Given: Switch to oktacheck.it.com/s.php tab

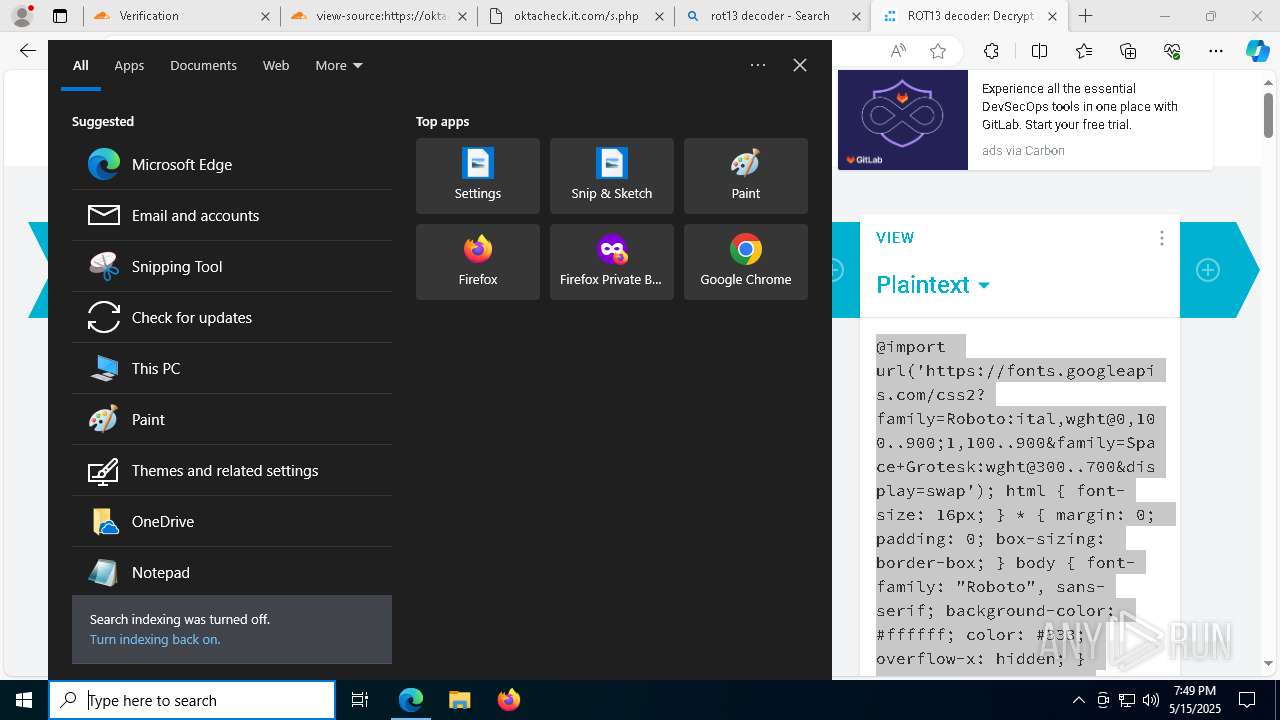Looking at the screenshot, I should 577,16.
